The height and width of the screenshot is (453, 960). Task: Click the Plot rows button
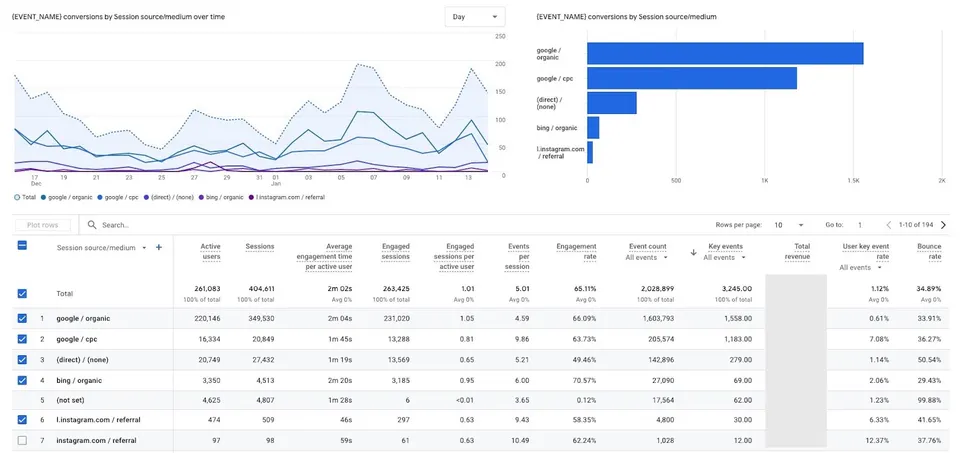[x=43, y=225]
